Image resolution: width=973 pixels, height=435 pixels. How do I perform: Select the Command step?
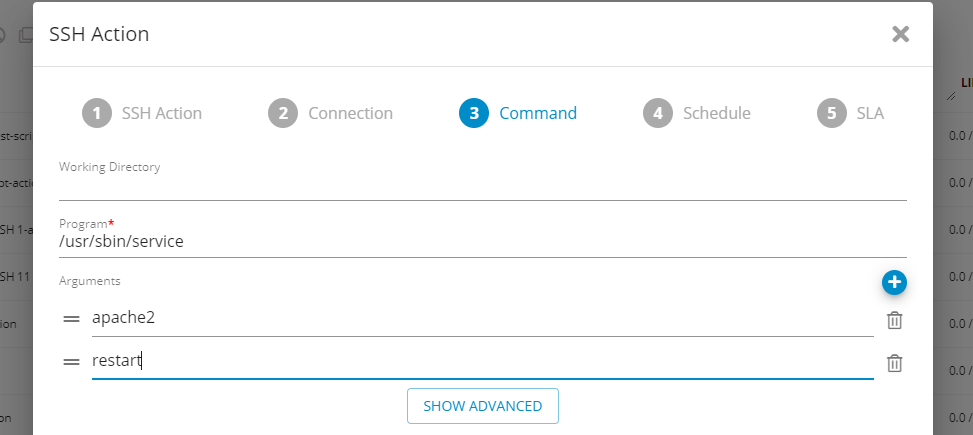pos(537,113)
